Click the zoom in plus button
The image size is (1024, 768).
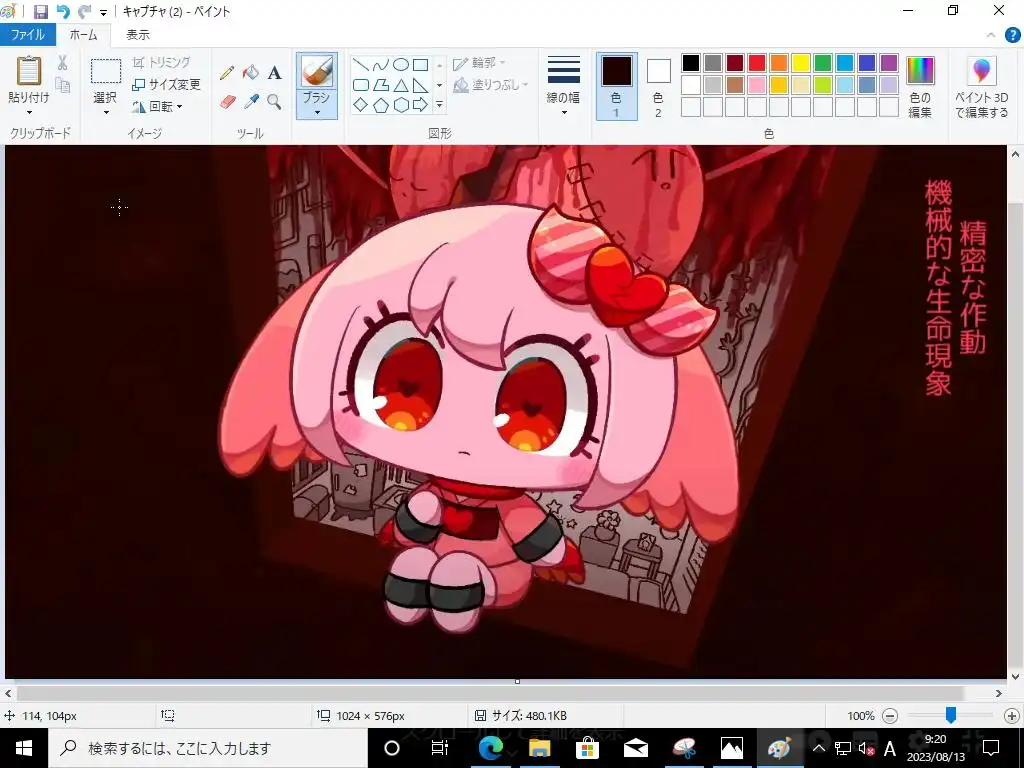(x=1011, y=716)
